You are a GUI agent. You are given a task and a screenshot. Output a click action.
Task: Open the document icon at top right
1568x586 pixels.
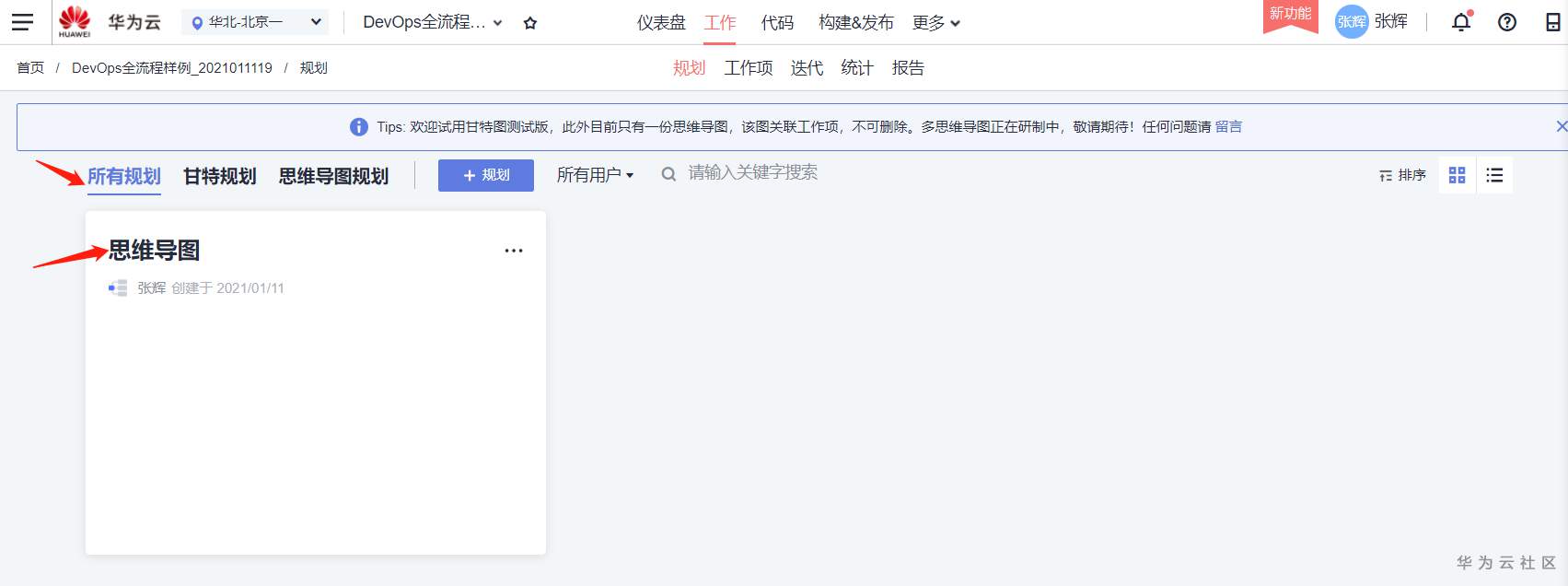[x=1553, y=22]
